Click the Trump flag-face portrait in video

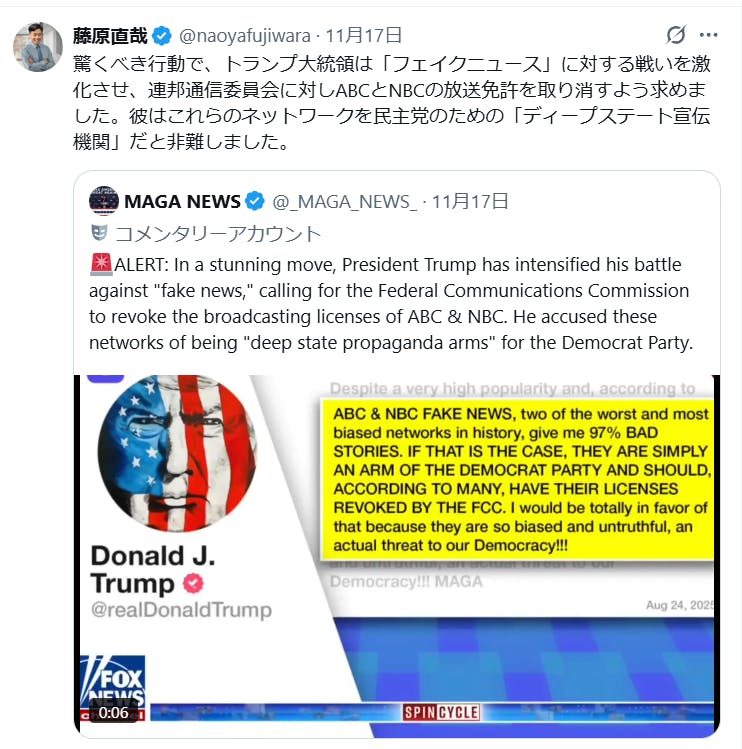pyautogui.click(x=177, y=453)
